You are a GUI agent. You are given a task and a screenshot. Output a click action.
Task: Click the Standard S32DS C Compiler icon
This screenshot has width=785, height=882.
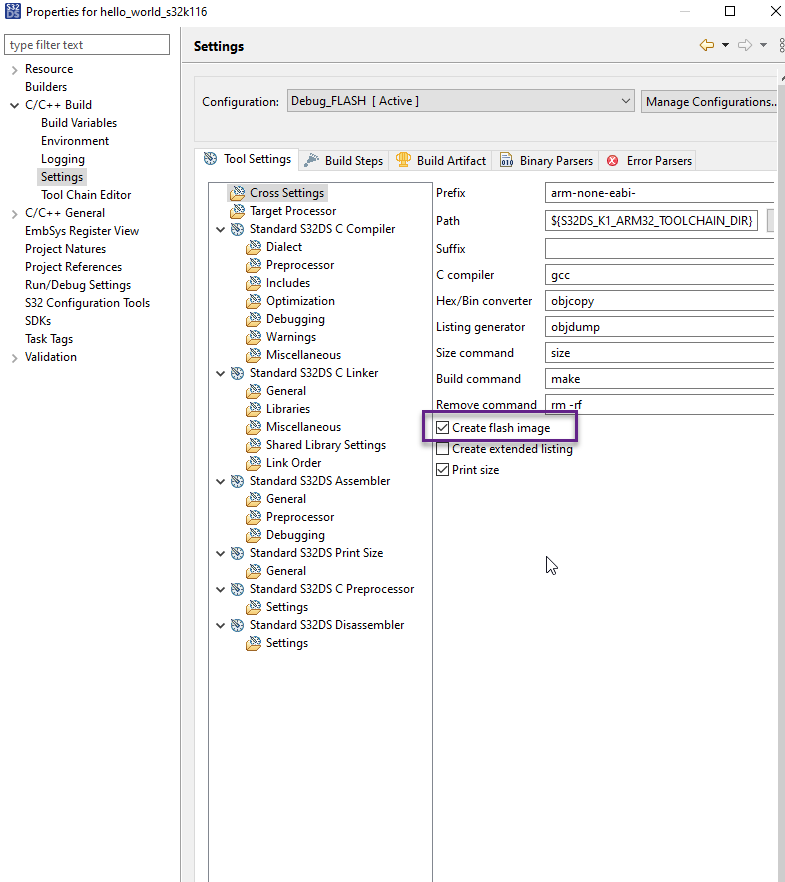click(238, 229)
